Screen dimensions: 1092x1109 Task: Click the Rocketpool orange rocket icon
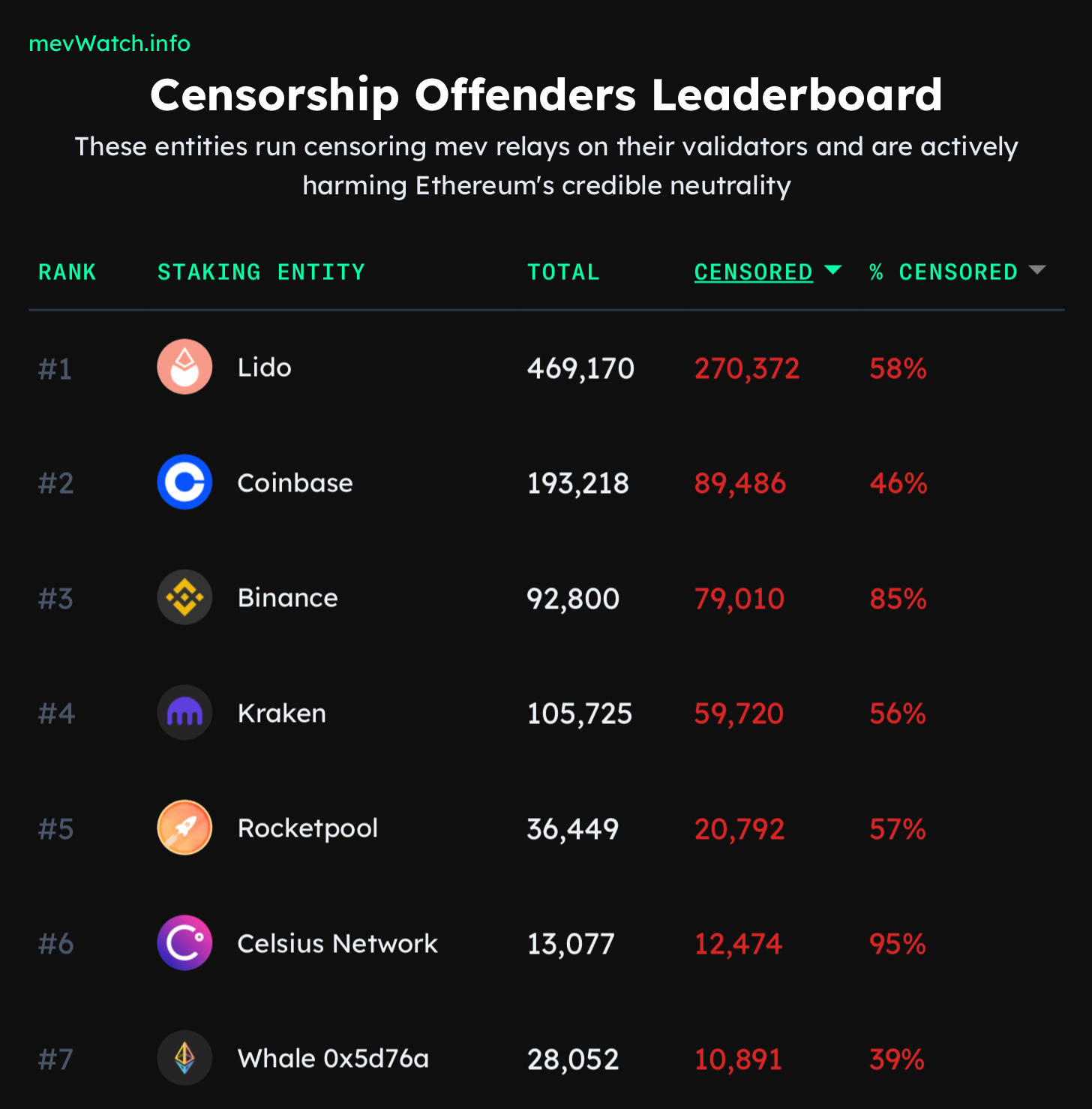point(184,828)
